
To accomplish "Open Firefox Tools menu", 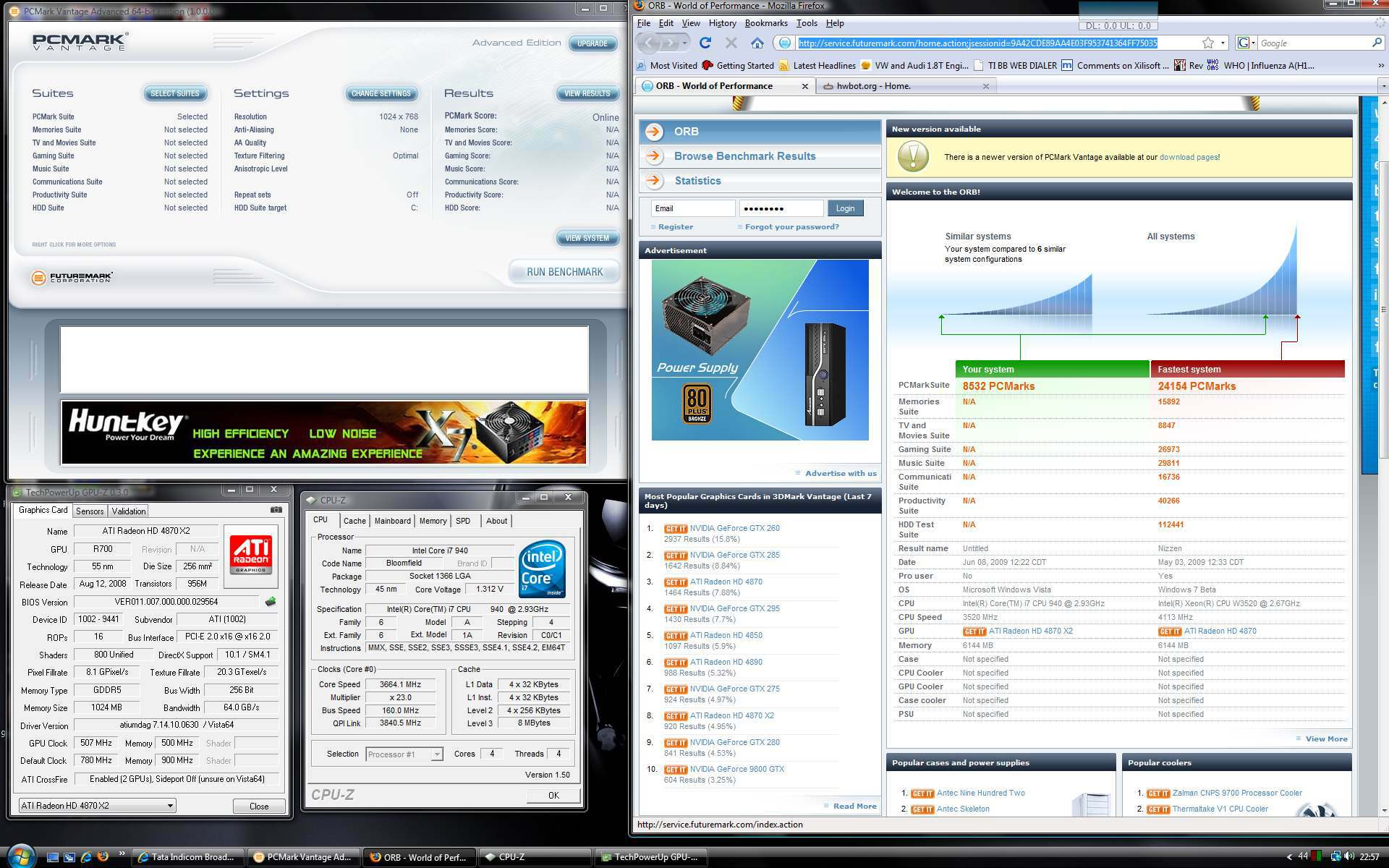I will (807, 23).
